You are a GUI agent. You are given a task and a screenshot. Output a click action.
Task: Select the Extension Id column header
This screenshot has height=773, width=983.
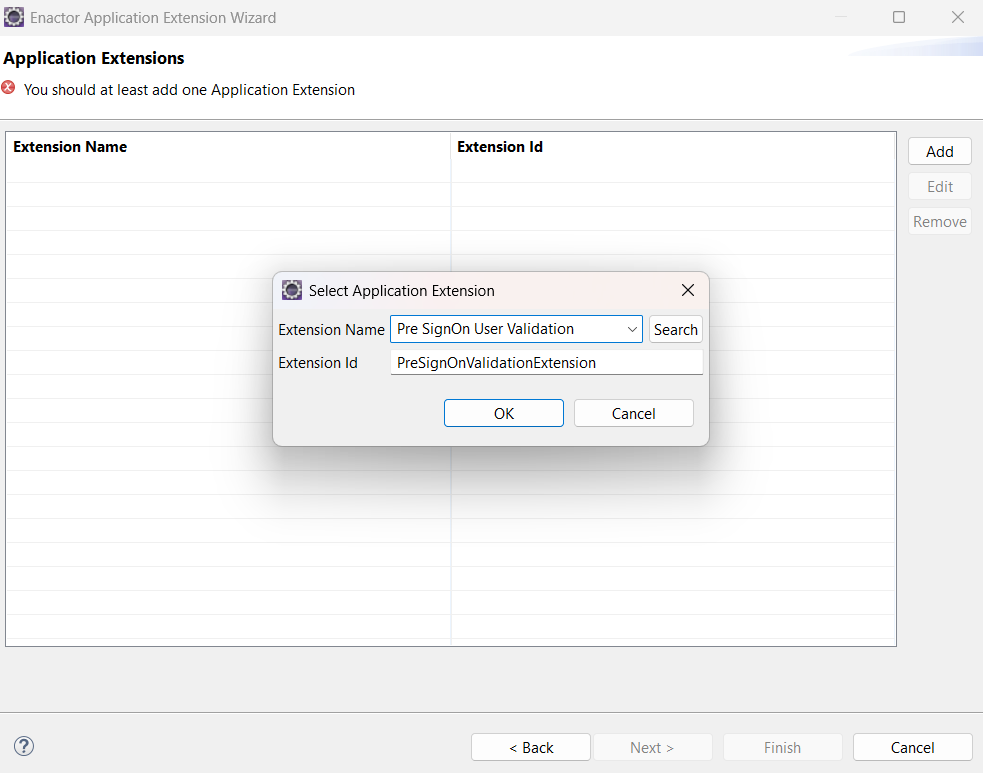[x=500, y=146]
